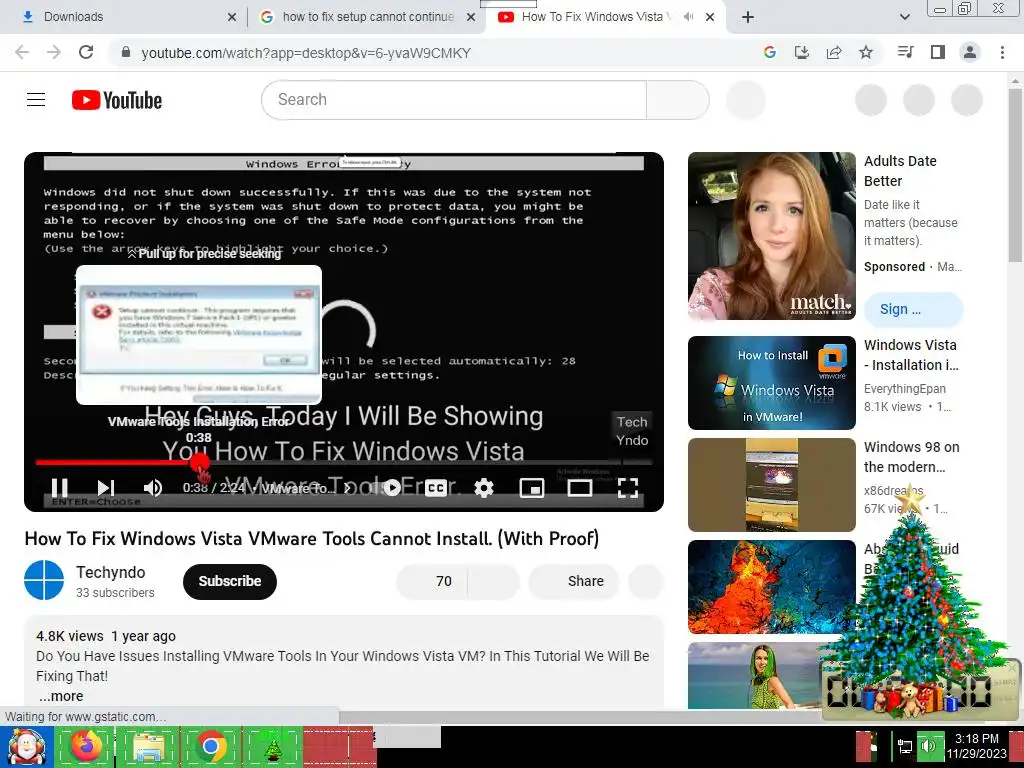Open Christmas tree taskbar app
Screen dimensions: 1024x768
click(x=272, y=746)
